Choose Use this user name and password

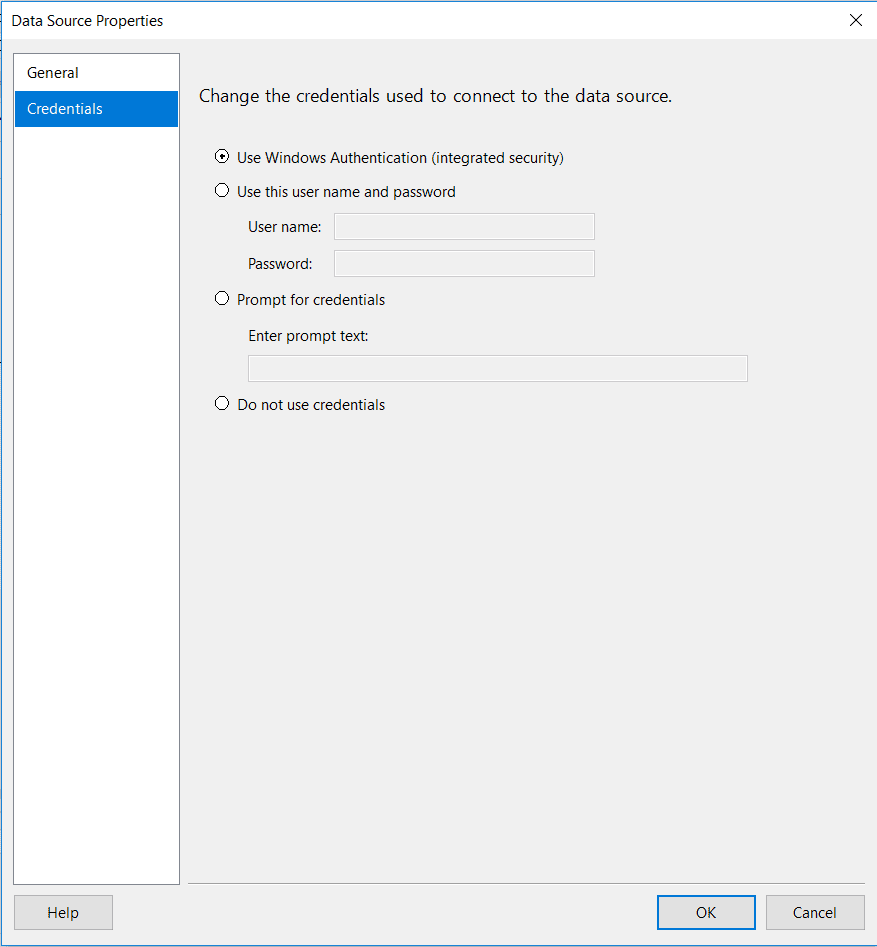pyautogui.click(x=222, y=191)
